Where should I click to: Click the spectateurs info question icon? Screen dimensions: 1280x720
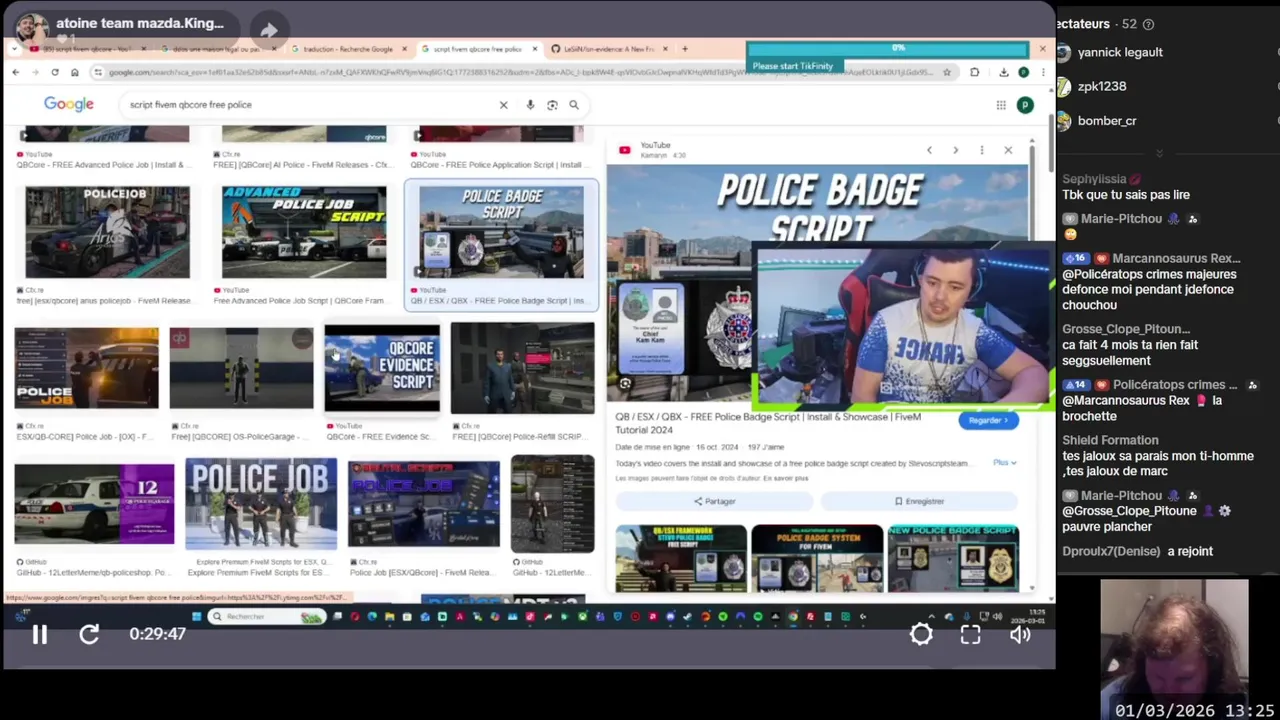click(1148, 24)
